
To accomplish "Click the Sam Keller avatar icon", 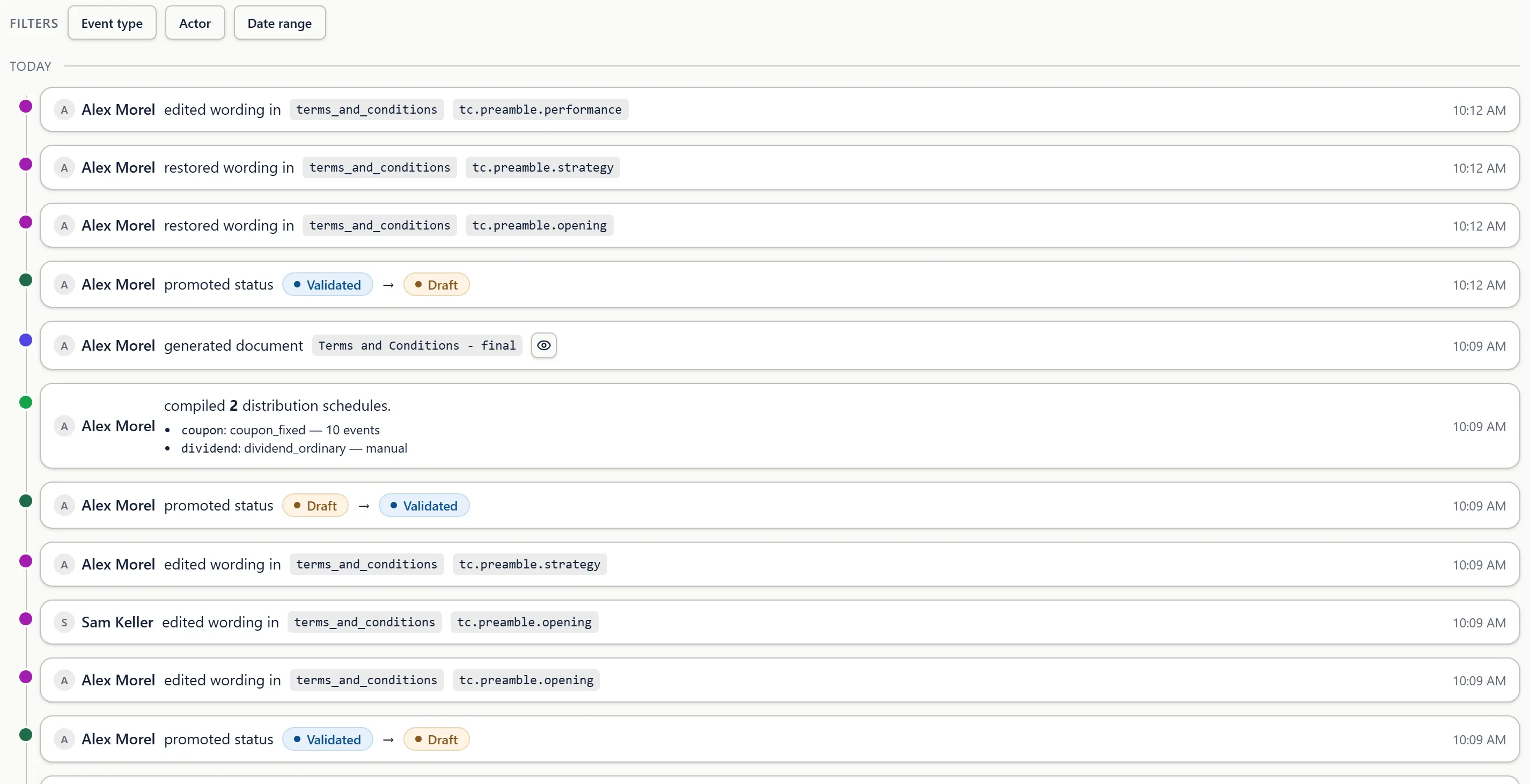I will click(x=64, y=623).
